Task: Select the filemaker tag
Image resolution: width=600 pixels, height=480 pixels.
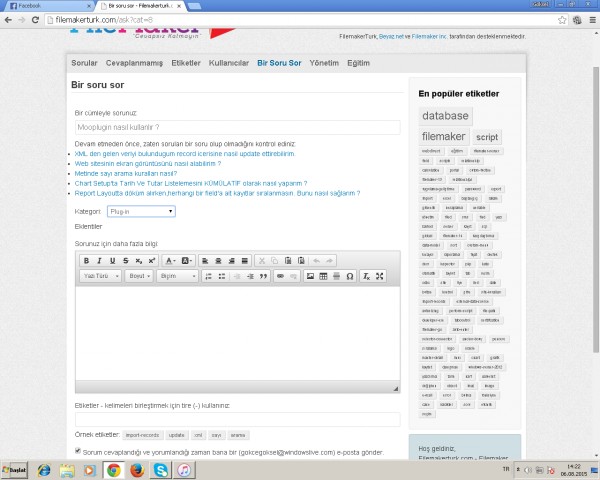Action: point(443,137)
